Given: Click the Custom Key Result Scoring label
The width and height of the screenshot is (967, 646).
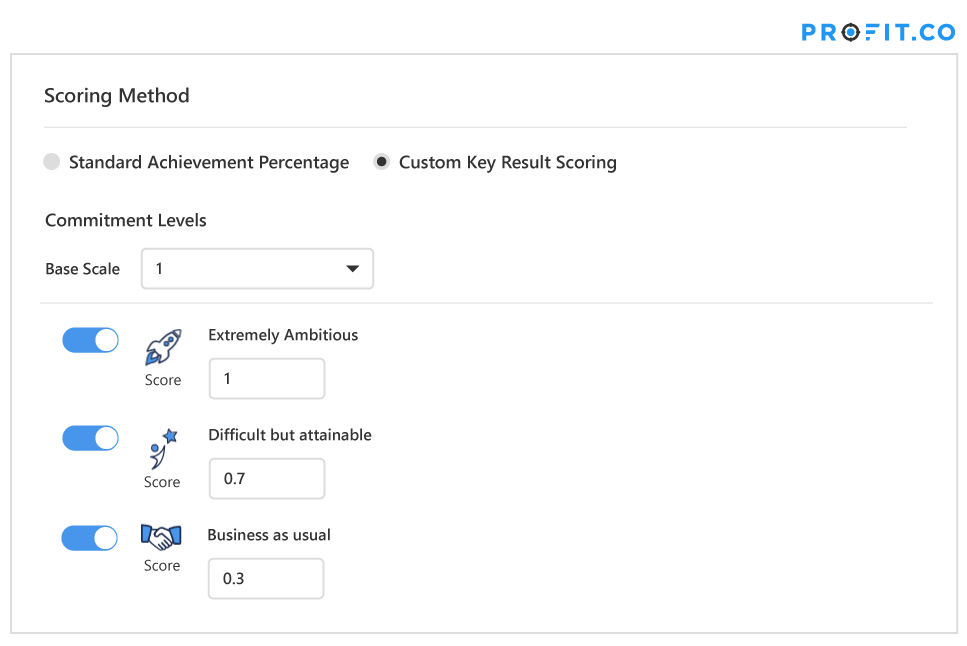Looking at the screenshot, I should point(508,162).
